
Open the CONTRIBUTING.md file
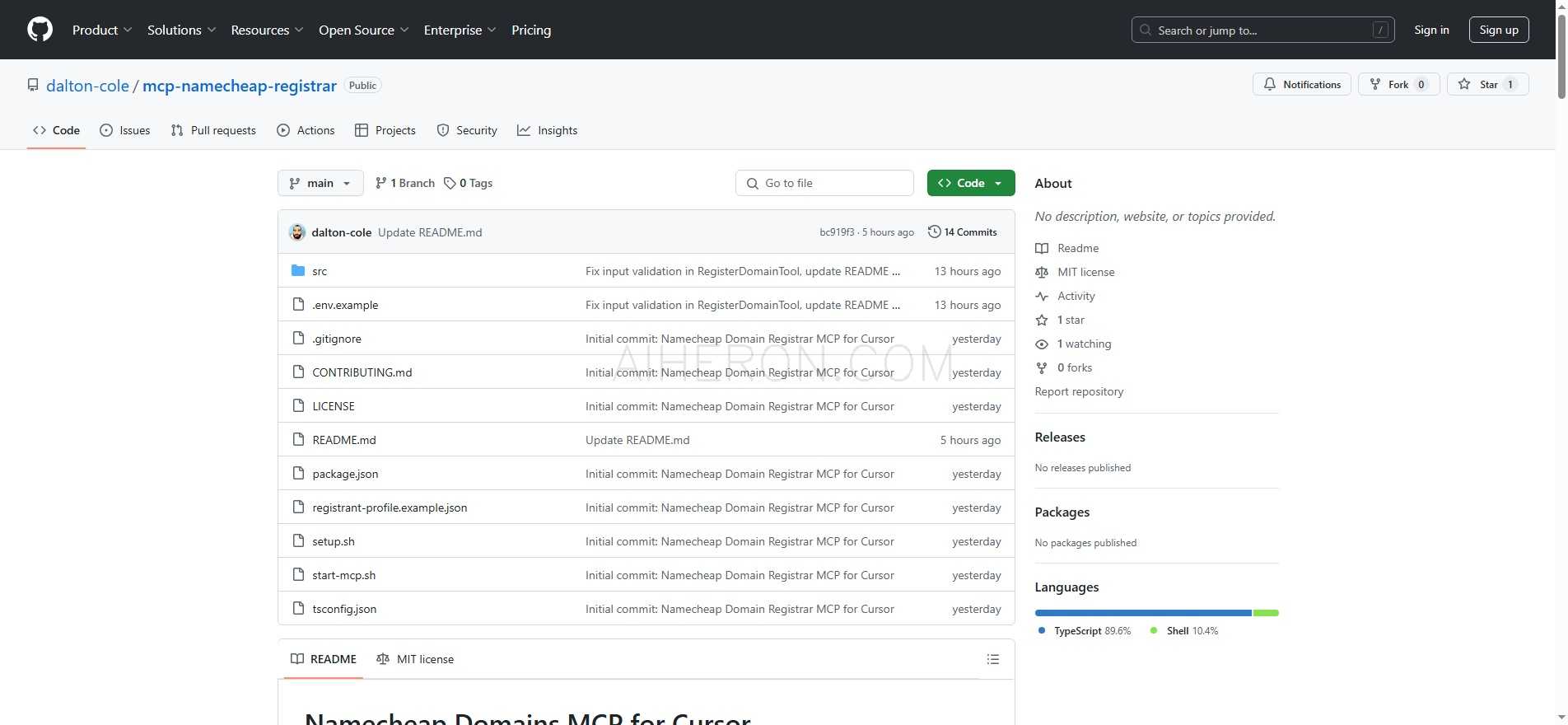click(x=362, y=372)
